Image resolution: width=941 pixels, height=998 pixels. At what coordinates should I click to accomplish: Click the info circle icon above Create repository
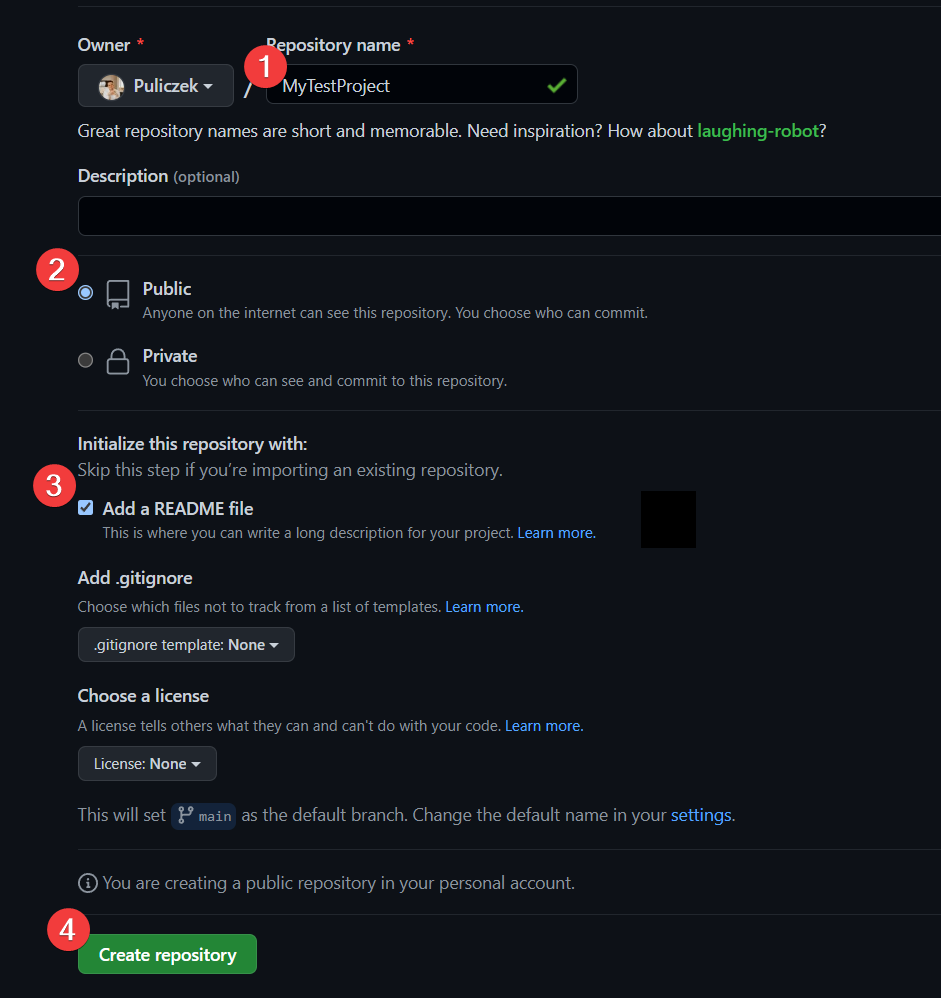(87, 883)
